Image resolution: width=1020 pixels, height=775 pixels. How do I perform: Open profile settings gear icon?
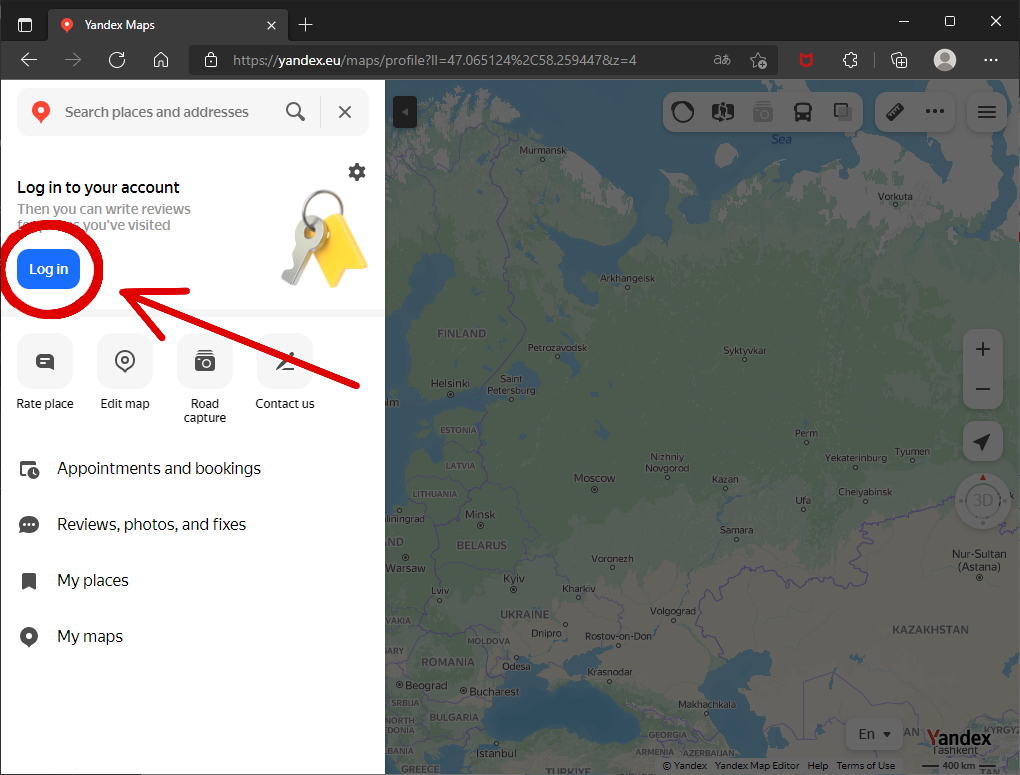(x=356, y=172)
